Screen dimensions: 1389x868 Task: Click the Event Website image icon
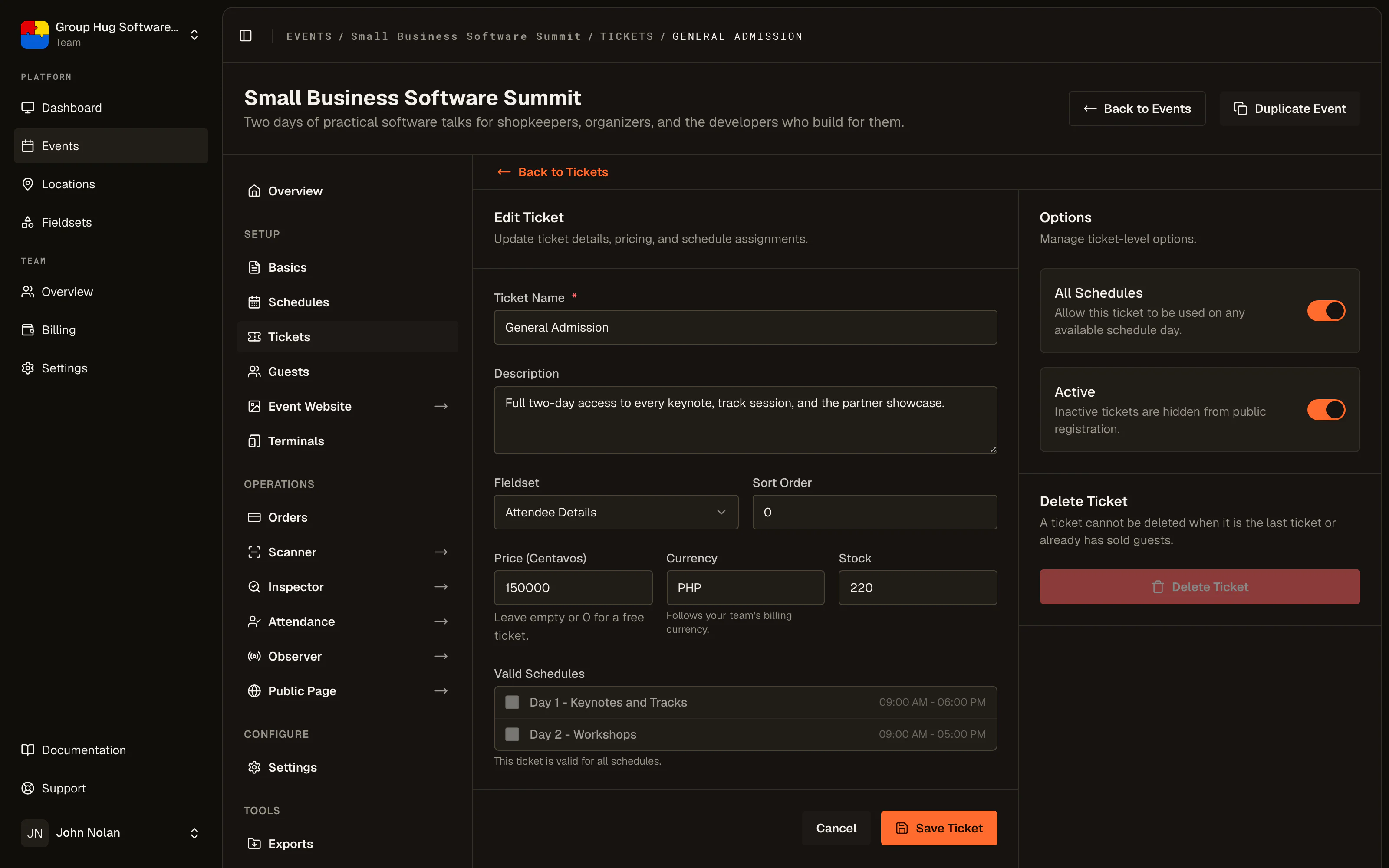click(254, 407)
